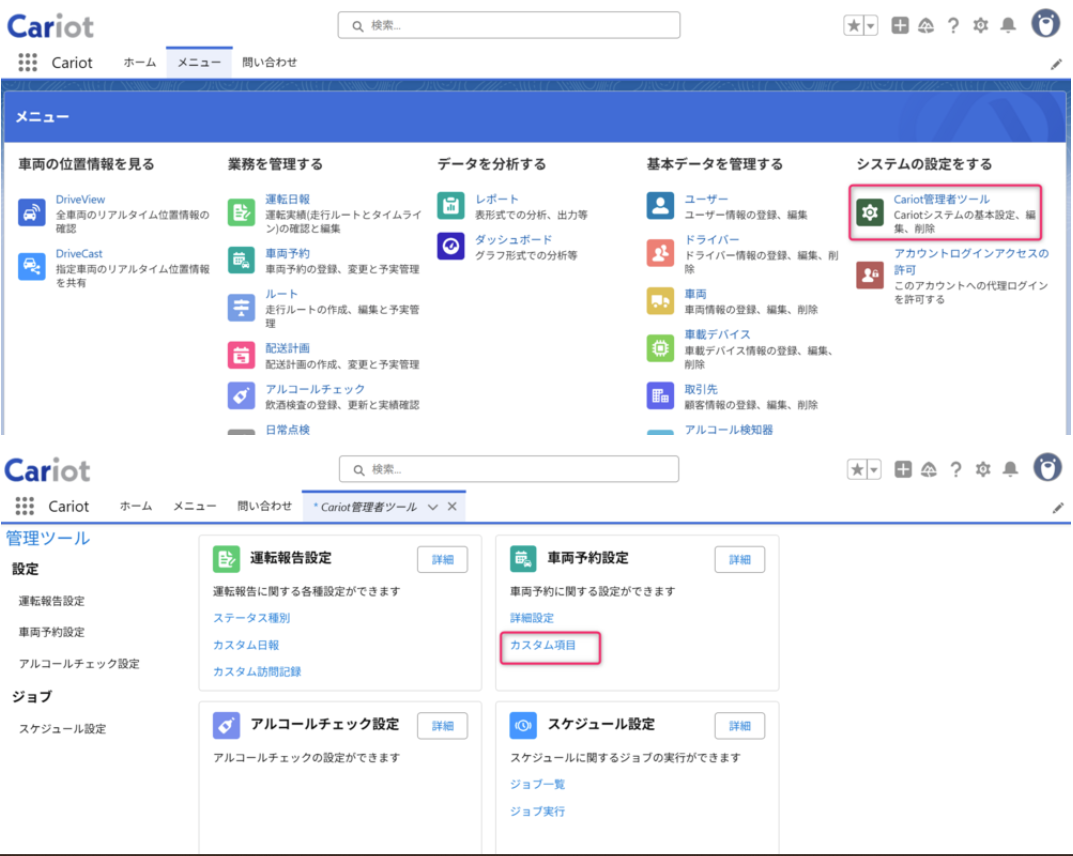Select メニュー tab in top window
This screenshot has height=856, width=1073.
[199, 62]
